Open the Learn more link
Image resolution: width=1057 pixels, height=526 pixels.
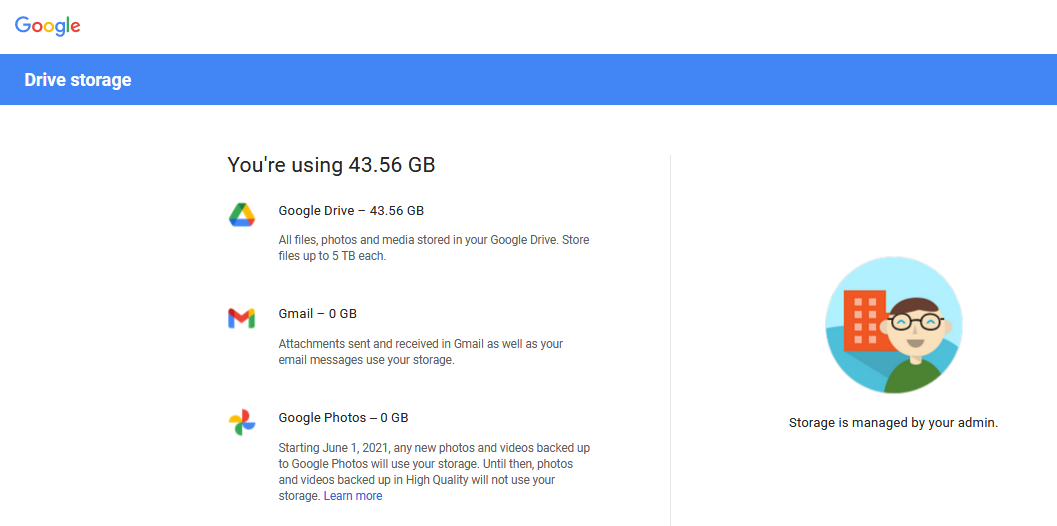tap(352, 496)
